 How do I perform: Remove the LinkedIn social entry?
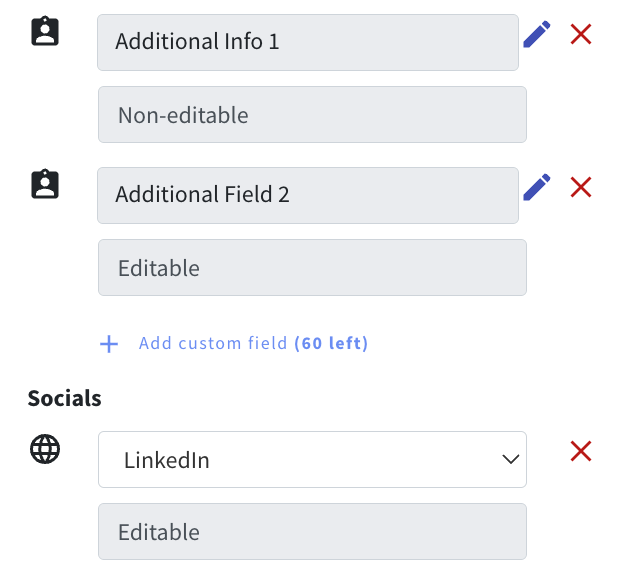(581, 451)
